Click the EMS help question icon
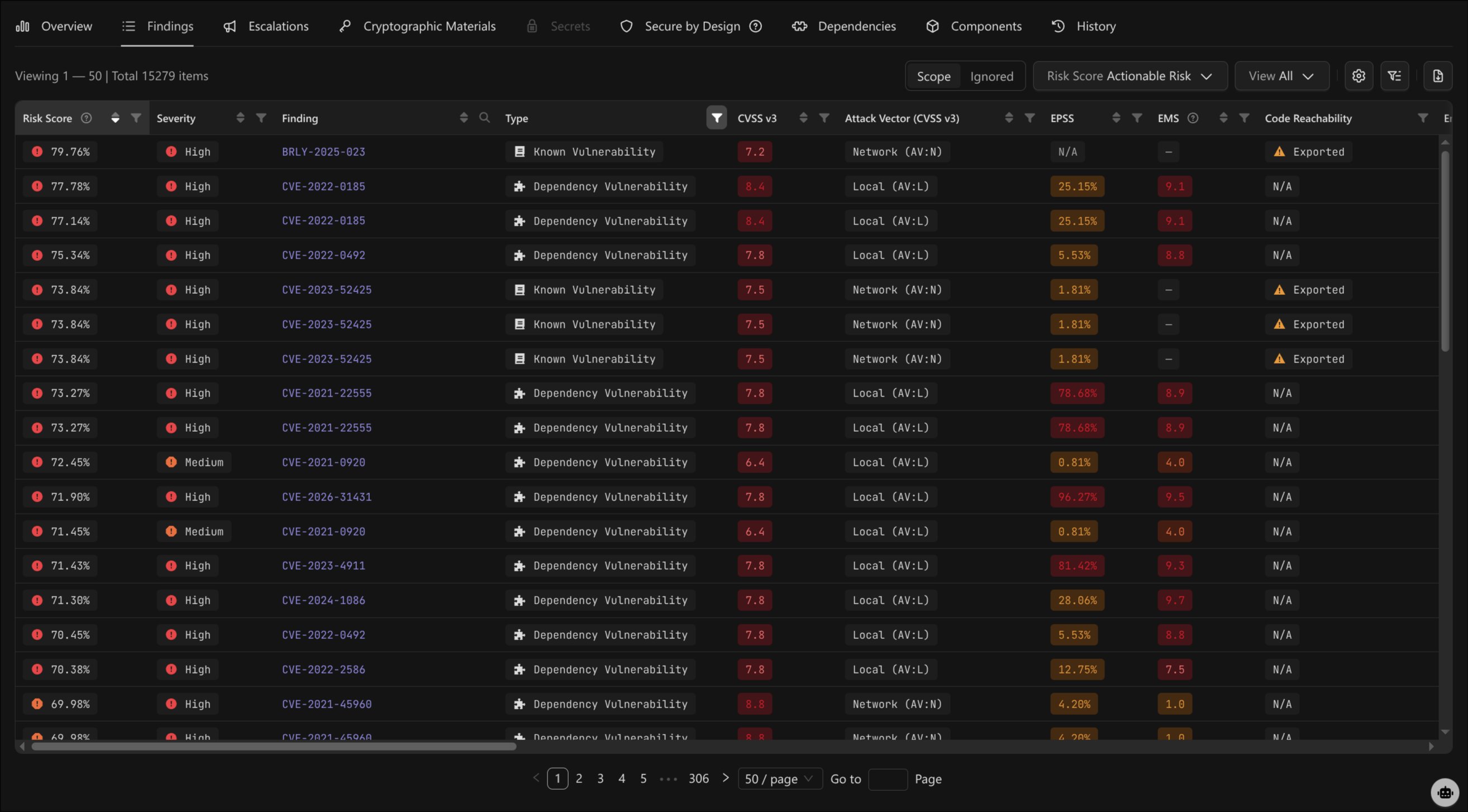 click(1193, 118)
